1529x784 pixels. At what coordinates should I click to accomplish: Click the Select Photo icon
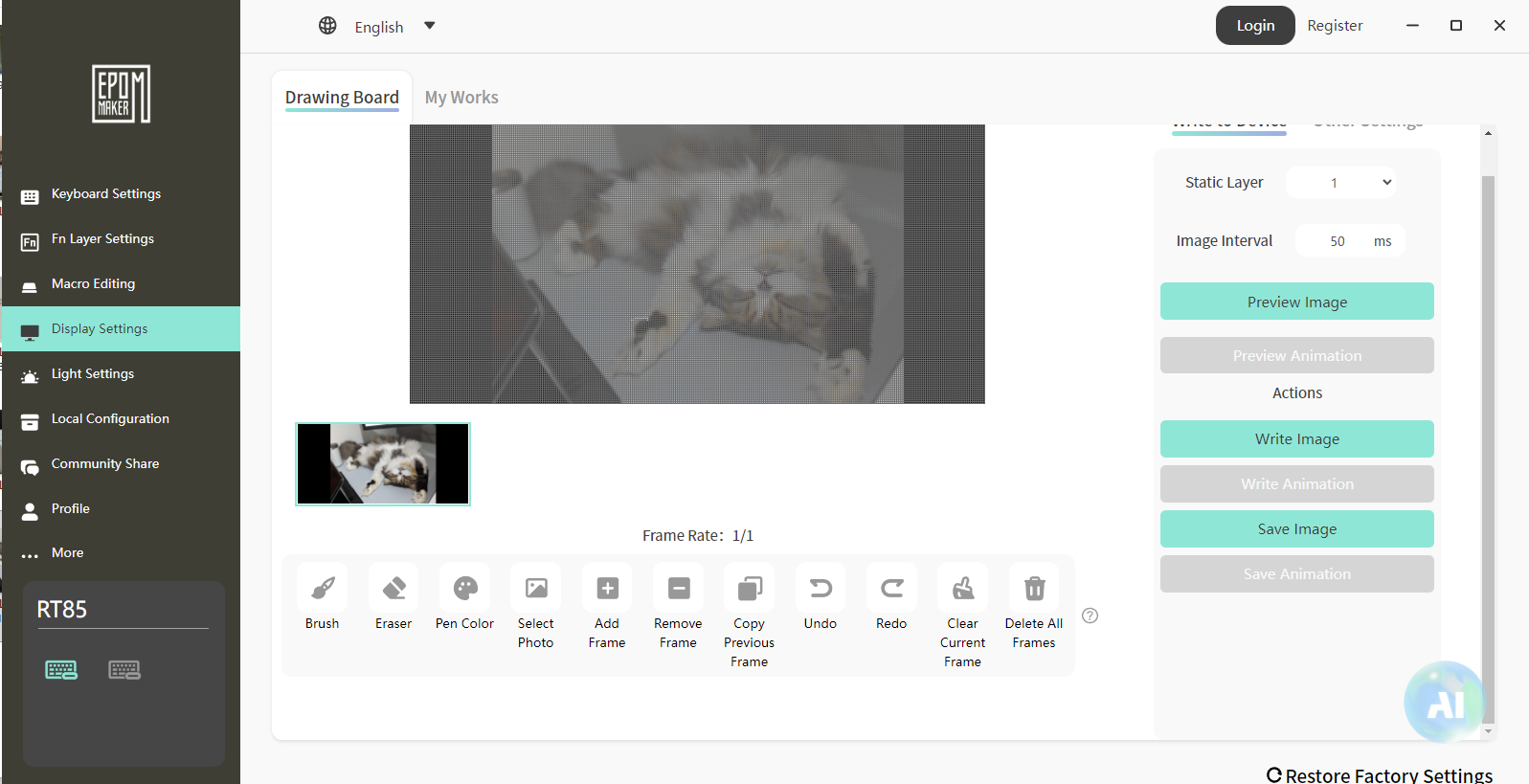536,588
